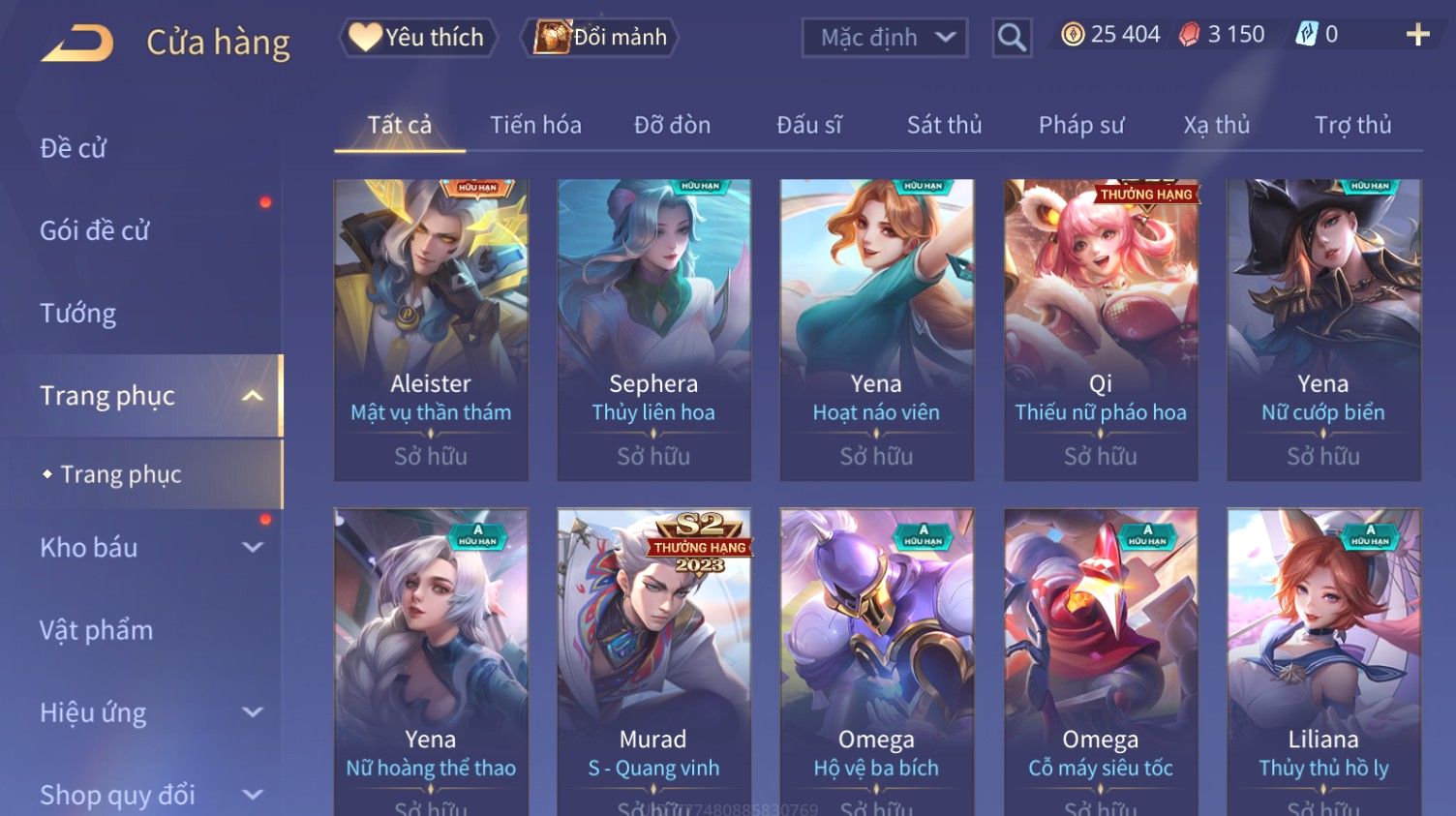The image size is (1456, 816).
Task: Click the blue voucher currency icon
Action: tap(1307, 35)
